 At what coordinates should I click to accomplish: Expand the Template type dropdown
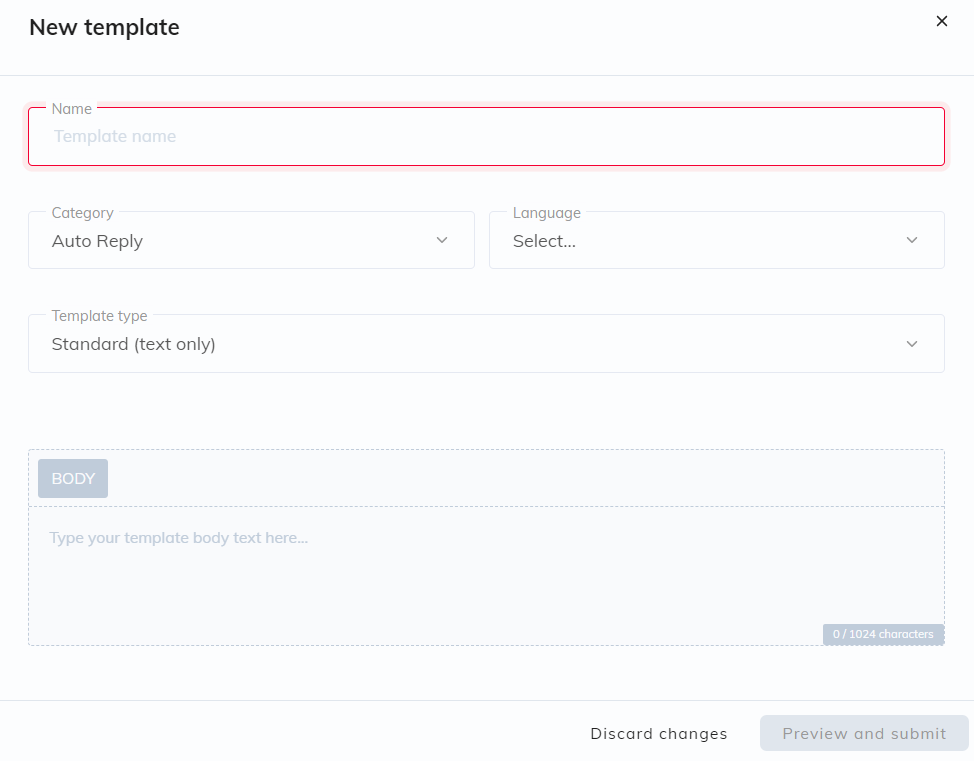click(486, 344)
